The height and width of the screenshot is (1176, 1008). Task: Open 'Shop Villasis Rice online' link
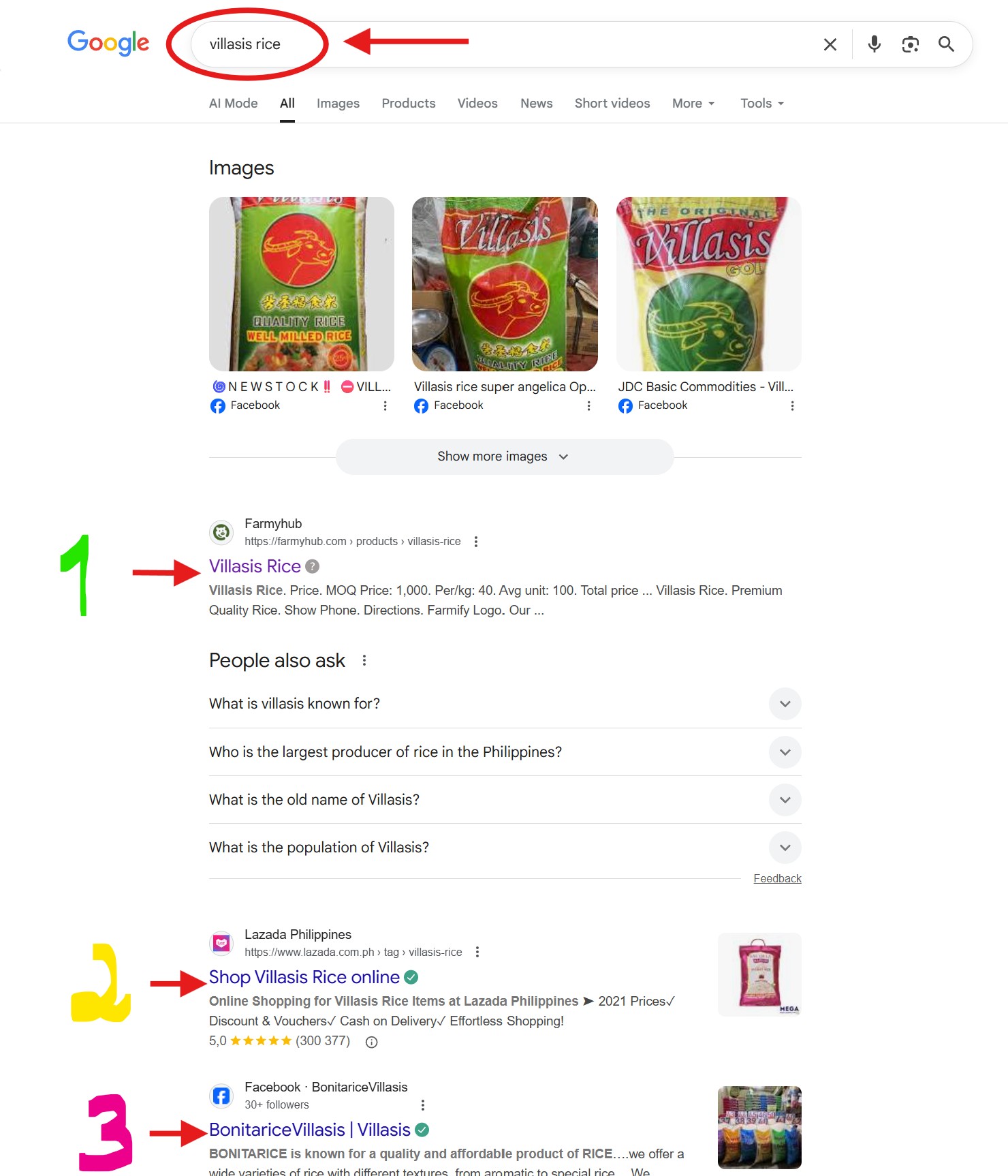[x=304, y=977]
